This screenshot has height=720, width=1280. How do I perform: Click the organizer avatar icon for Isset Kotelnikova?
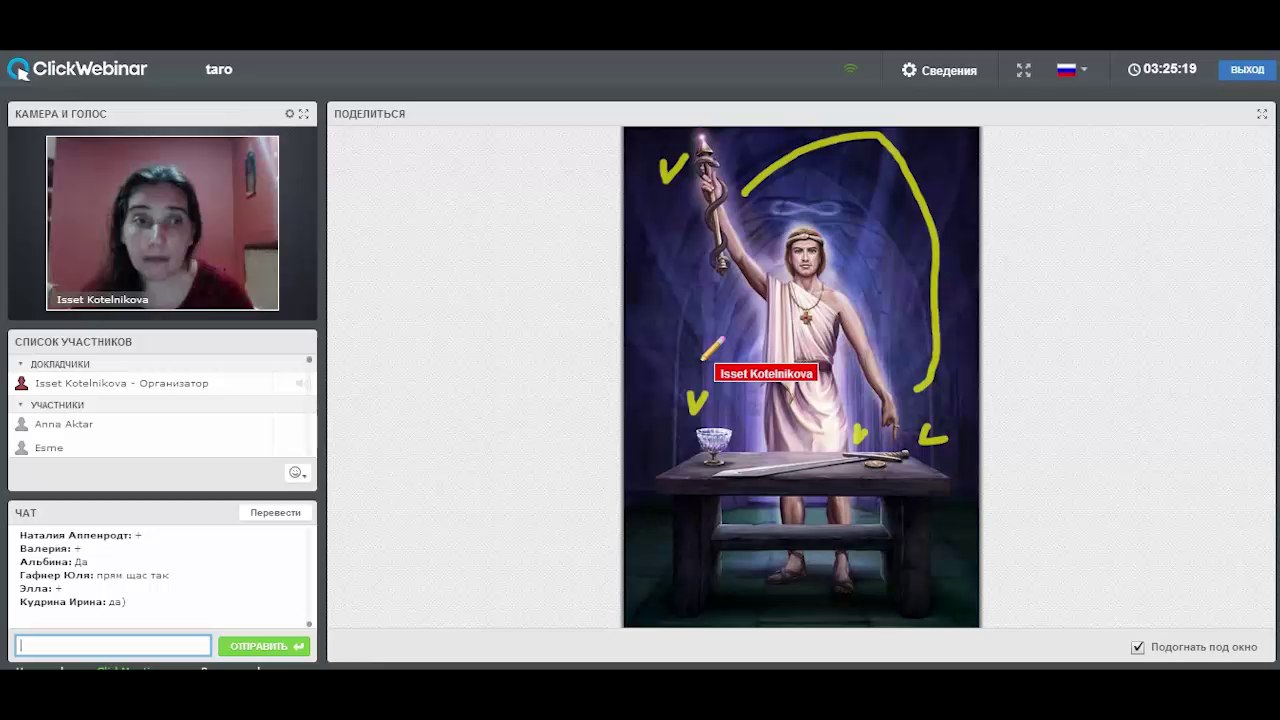coord(22,383)
